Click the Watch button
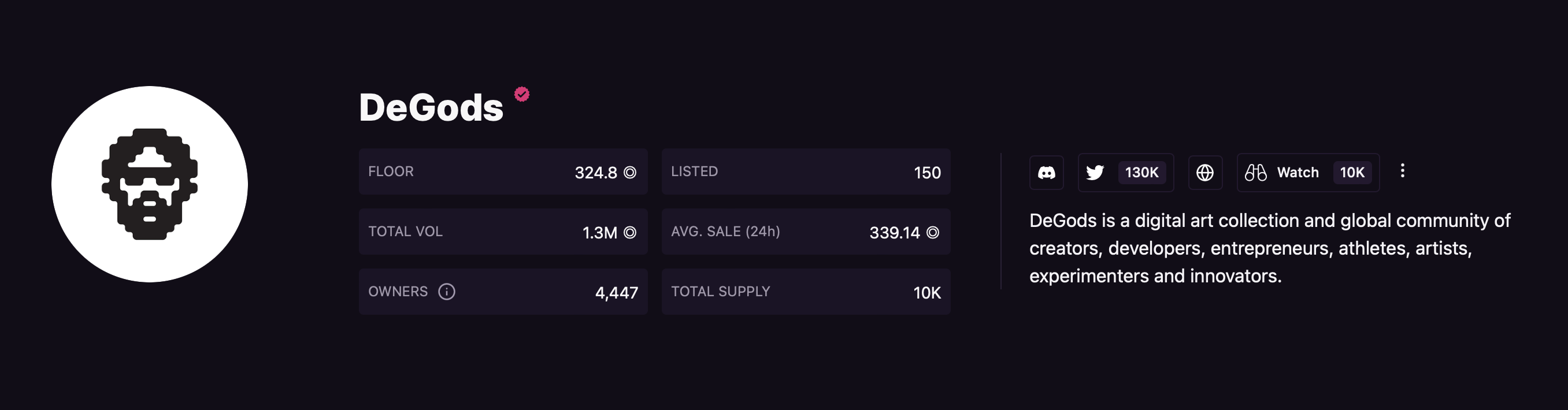This screenshot has width=1568, height=410. tap(1308, 173)
